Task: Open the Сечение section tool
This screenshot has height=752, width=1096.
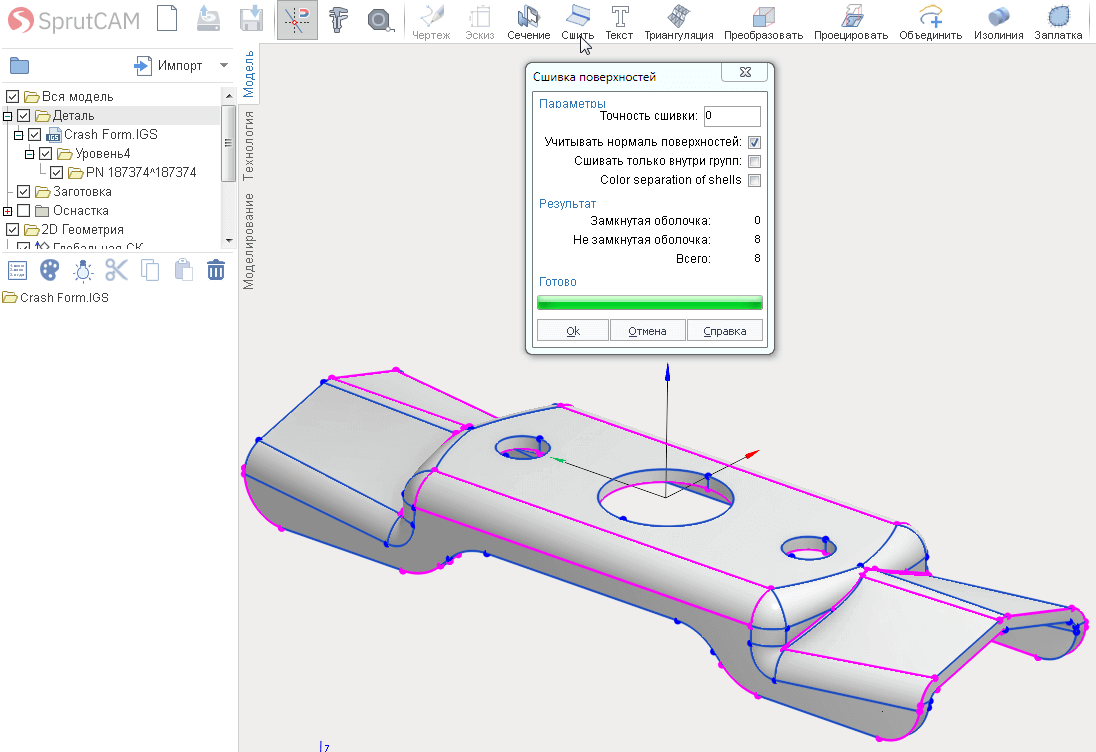Action: [x=528, y=23]
